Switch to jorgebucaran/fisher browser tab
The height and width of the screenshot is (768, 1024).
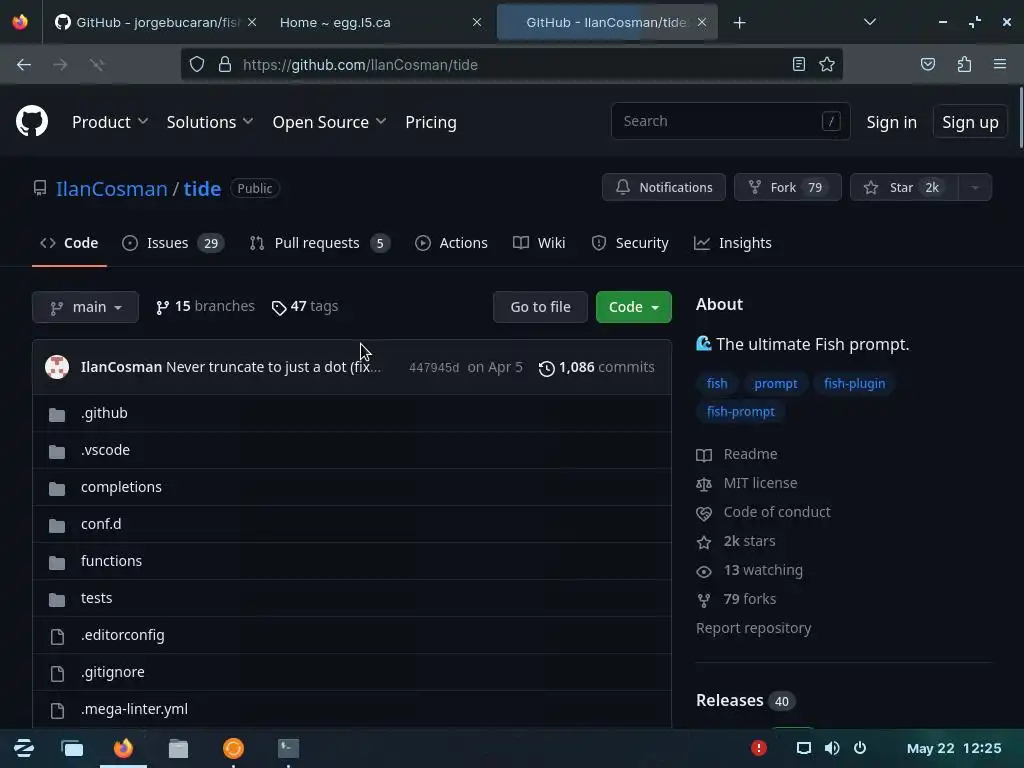[153, 22]
